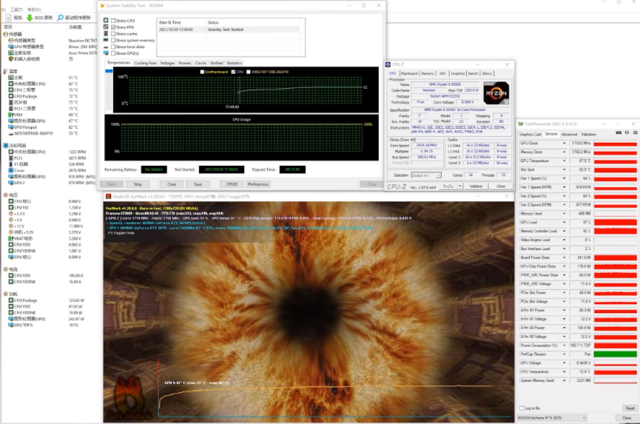
Task: Click the FurMark fur rendering viewport
Action: (x=300, y=310)
